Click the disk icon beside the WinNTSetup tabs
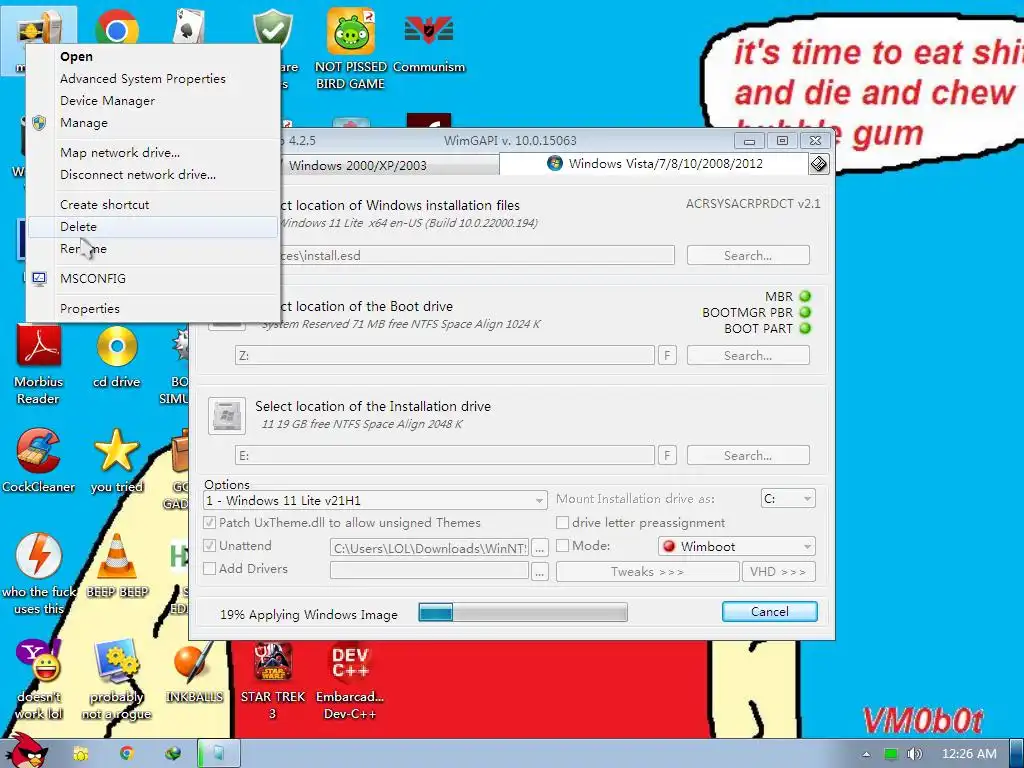Image resolution: width=1024 pixels, height=768 pixels. [x=819, y=163]
